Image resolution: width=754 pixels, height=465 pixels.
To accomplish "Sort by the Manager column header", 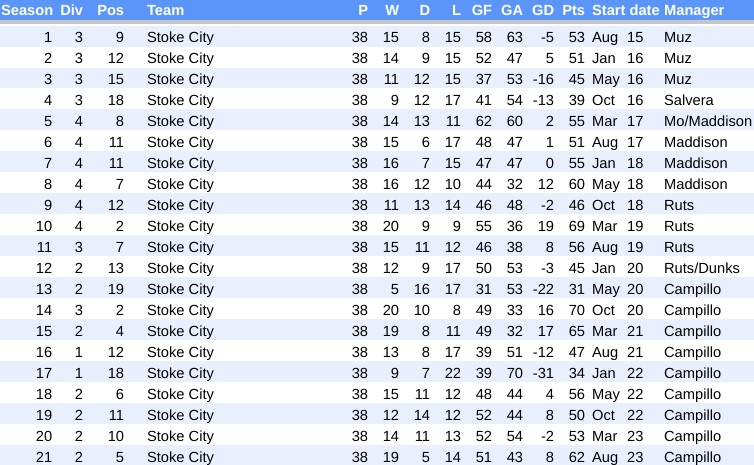I will [x=694, y=10].
